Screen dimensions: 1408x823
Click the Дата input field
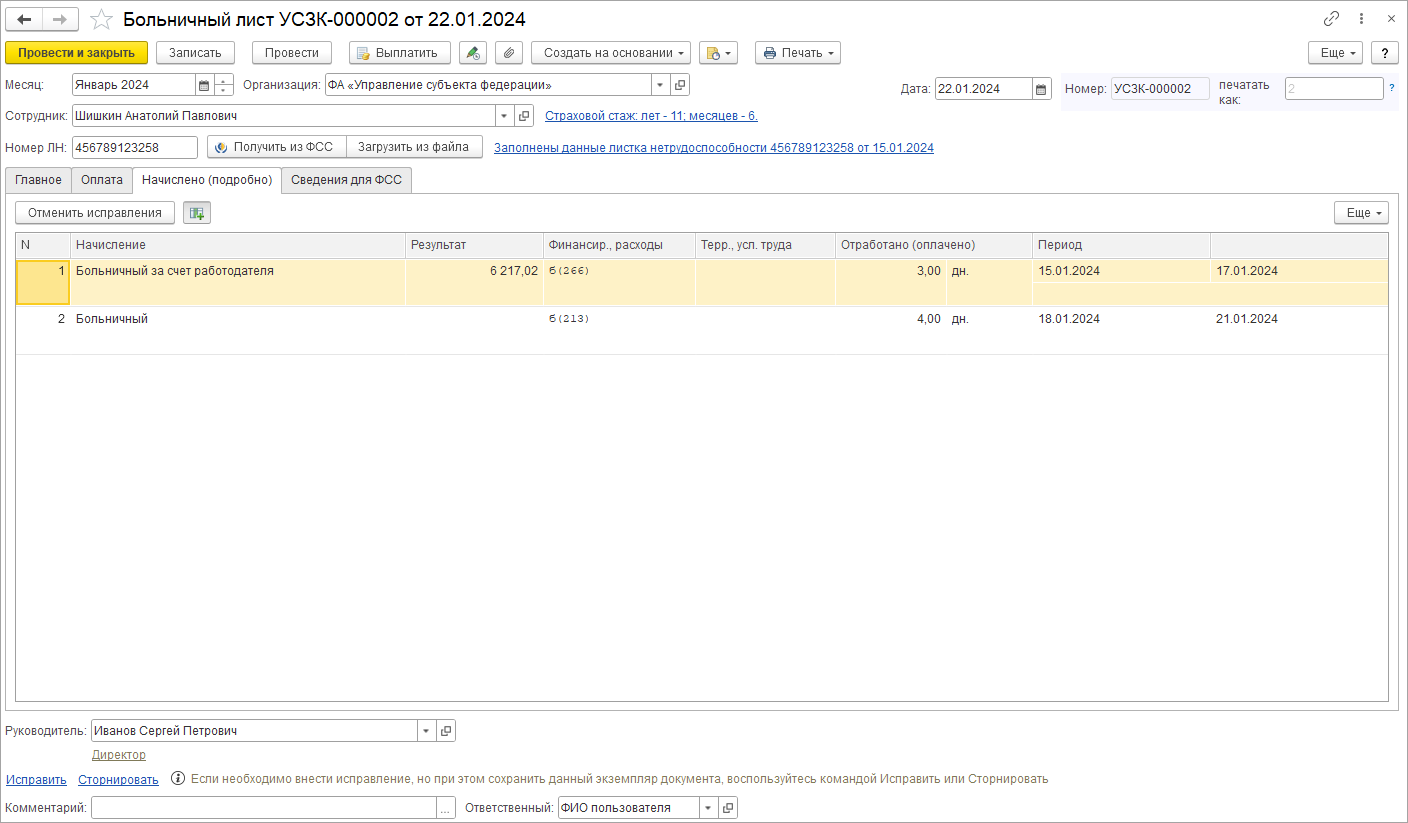coord(983,89)
